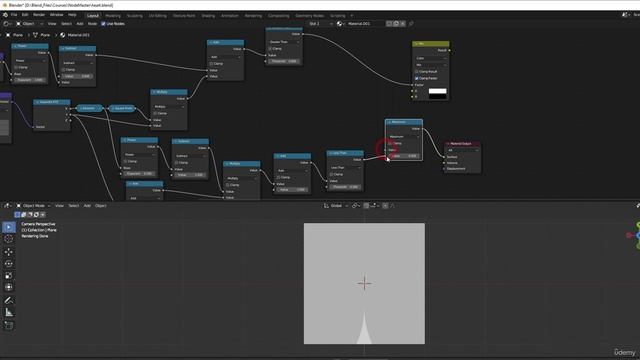This screenshot has width=640, height=360.
Task: Click the material browse sphere icon
Action: 340,24
